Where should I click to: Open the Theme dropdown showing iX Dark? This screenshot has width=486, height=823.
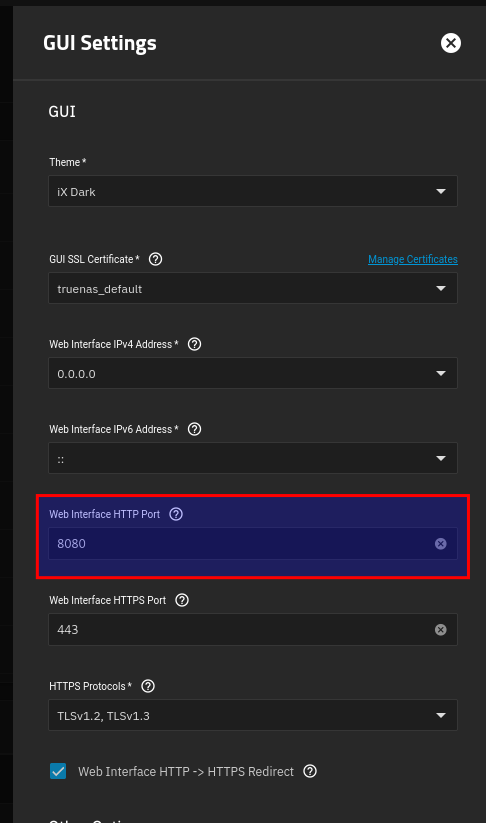coord(252,191)
